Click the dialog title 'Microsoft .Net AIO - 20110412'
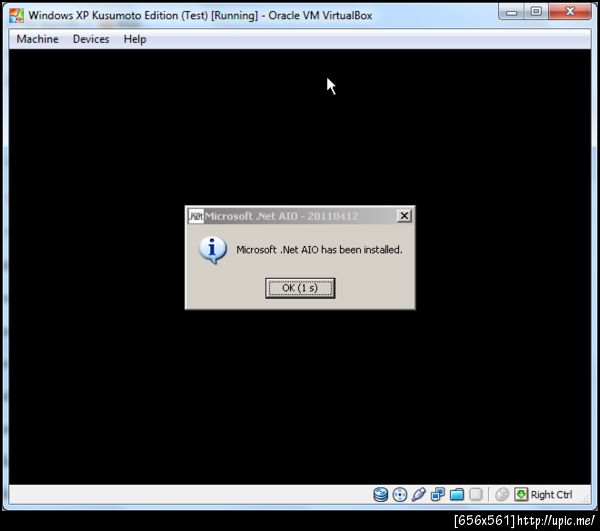Screen dimensions: 600x531 282,216
